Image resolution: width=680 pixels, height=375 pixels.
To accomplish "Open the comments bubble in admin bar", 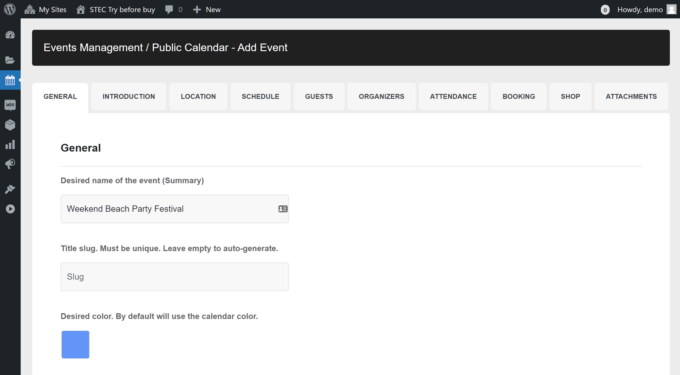I will 173,9.
